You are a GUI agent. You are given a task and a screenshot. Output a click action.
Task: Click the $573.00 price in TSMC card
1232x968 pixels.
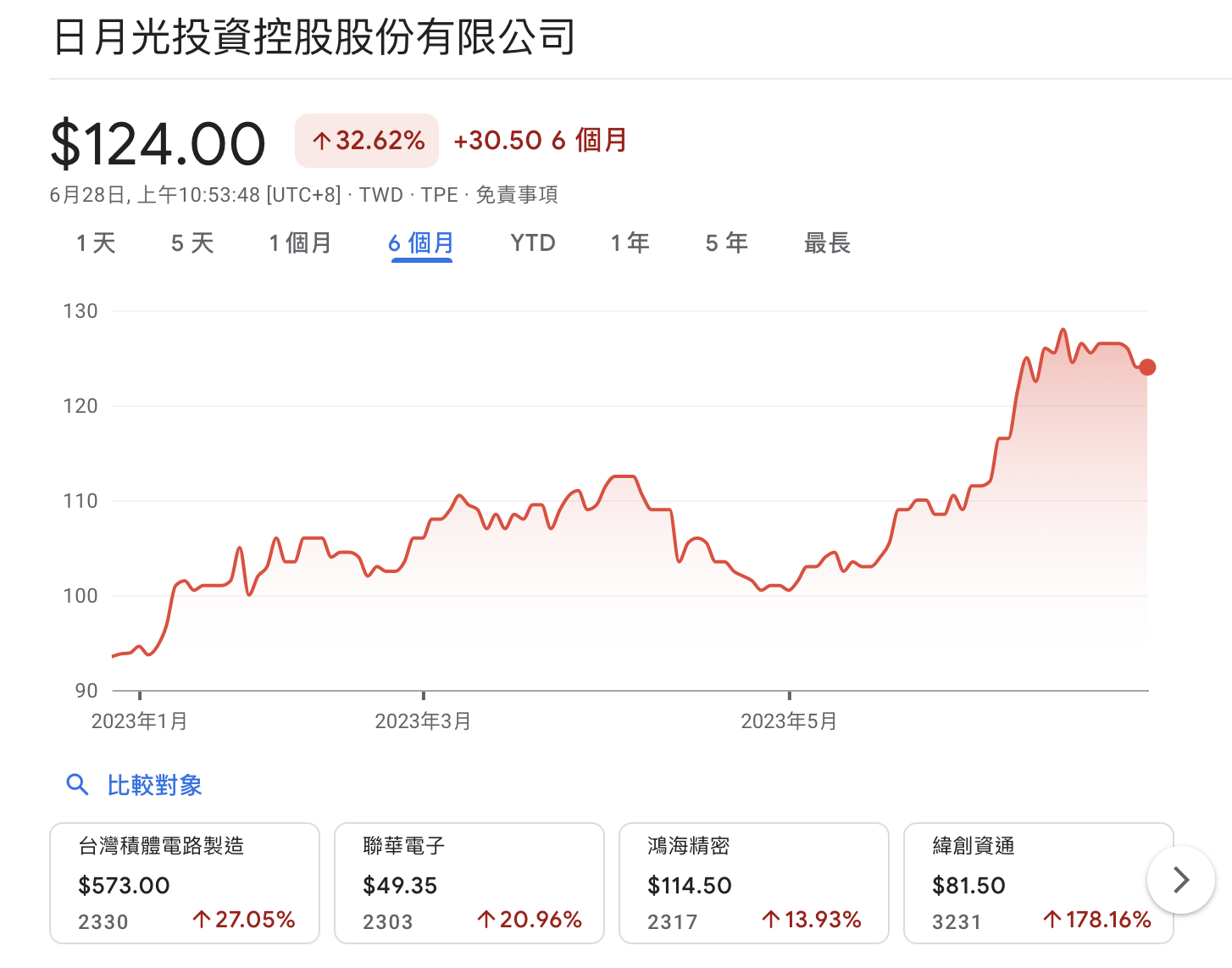click(x=124, y=886)
